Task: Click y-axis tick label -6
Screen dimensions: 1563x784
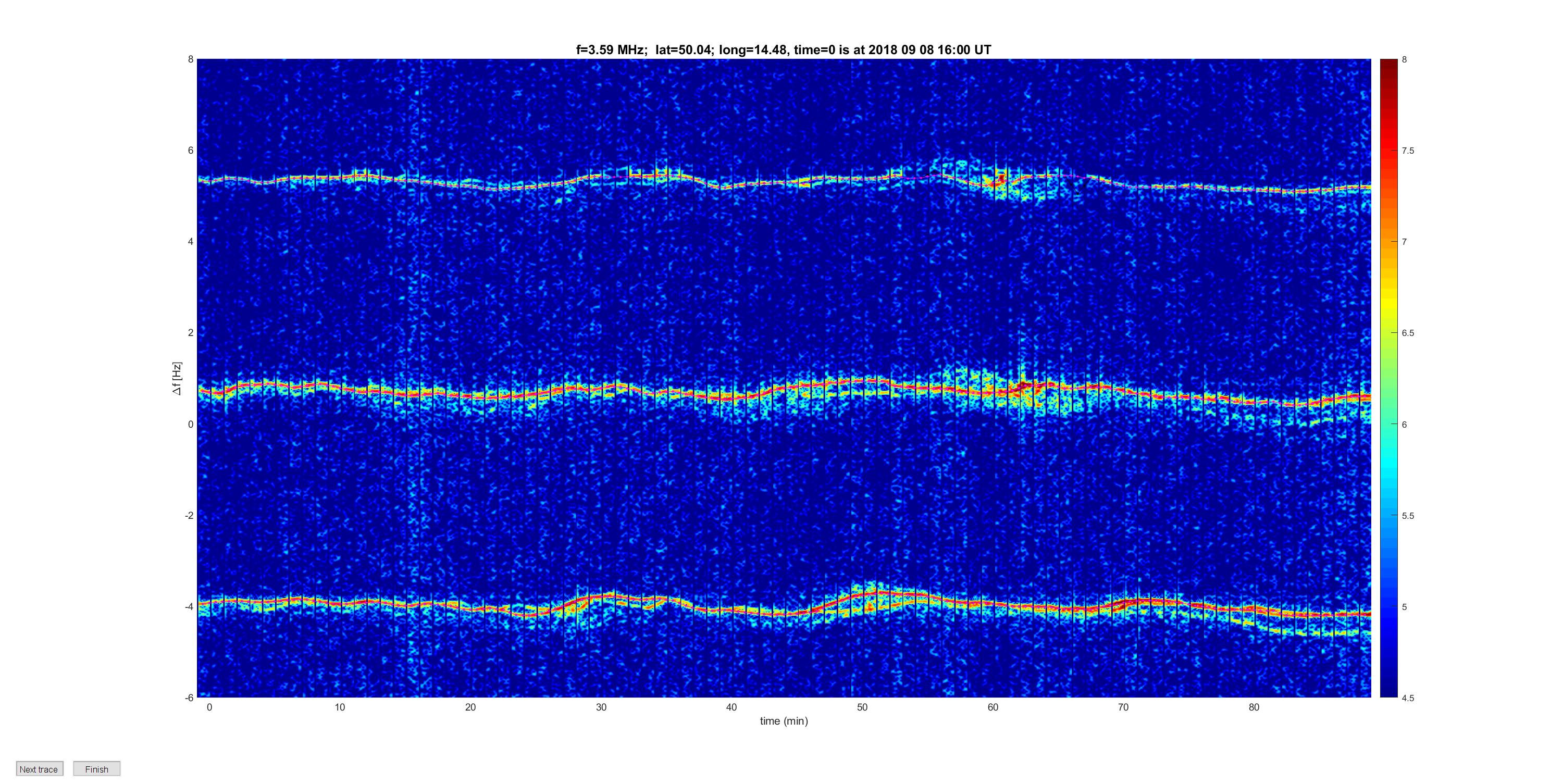Action: (189, 698)
